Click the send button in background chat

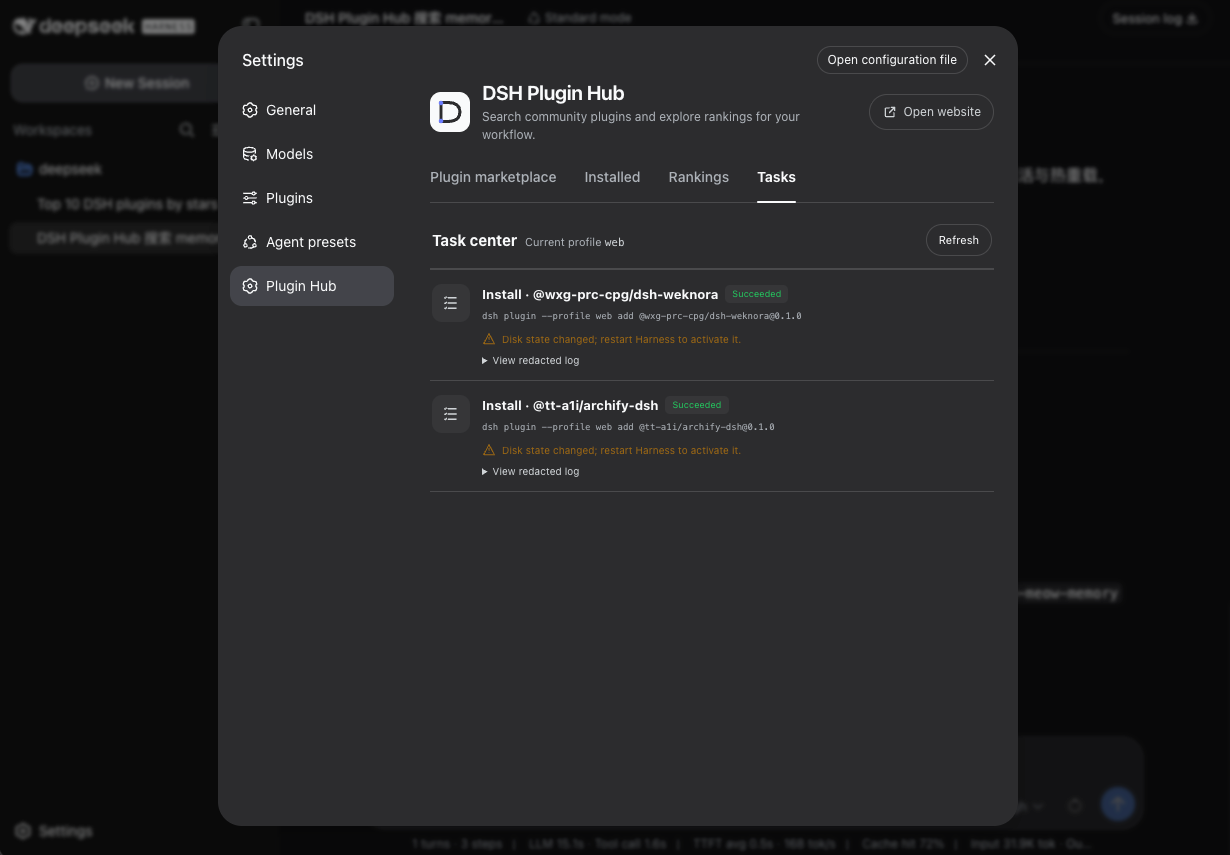tap(1117, 804)
